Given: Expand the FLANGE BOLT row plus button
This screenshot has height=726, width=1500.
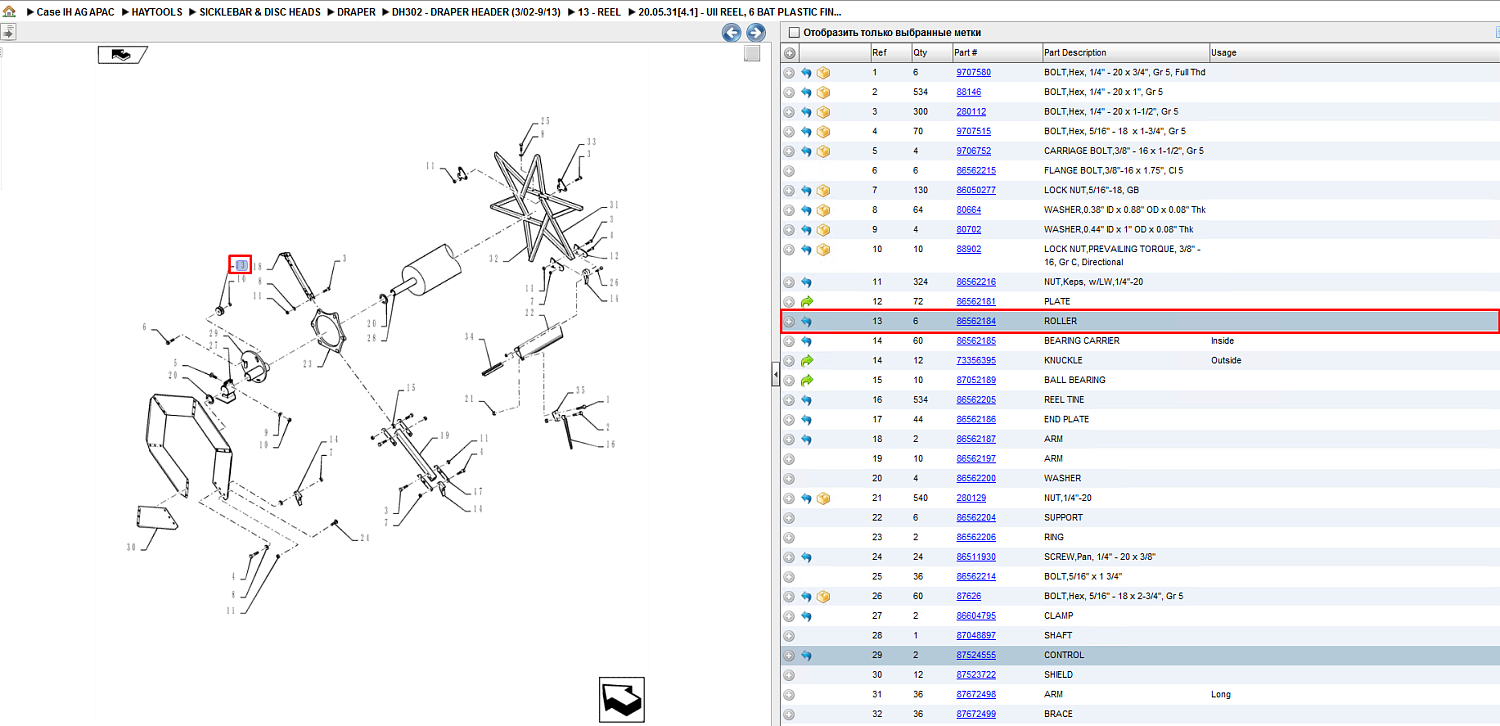Looking at the screenshot, I should [x=789, y=171].
